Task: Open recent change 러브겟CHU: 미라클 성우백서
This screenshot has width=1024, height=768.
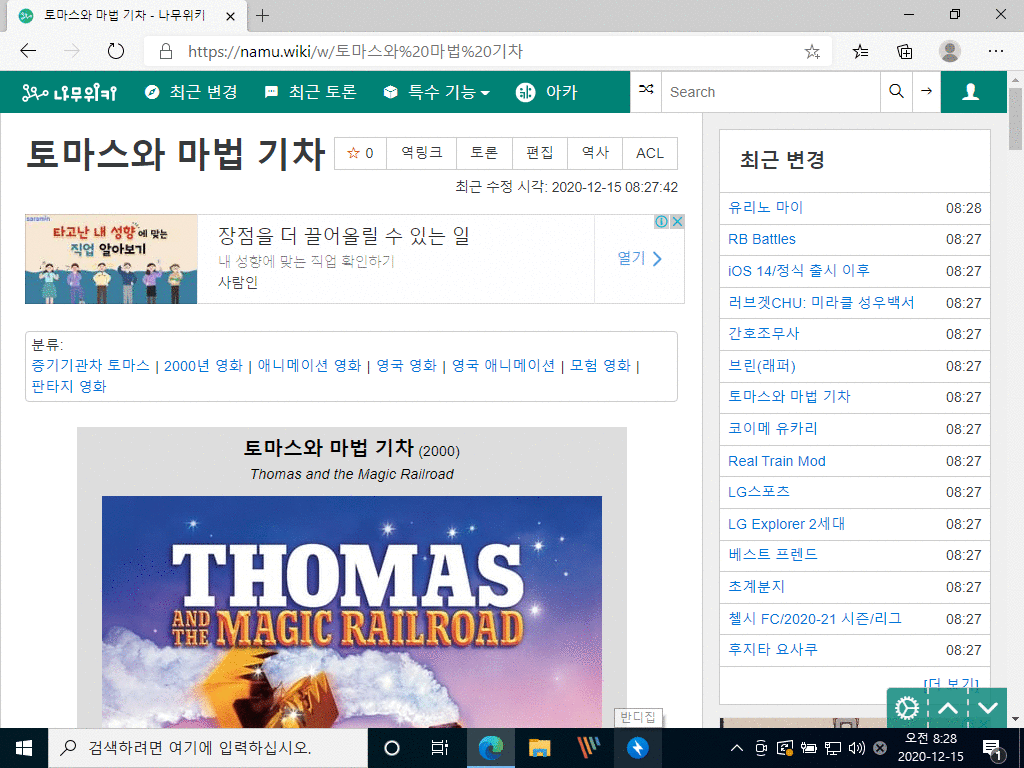Action: coord(821,302)
